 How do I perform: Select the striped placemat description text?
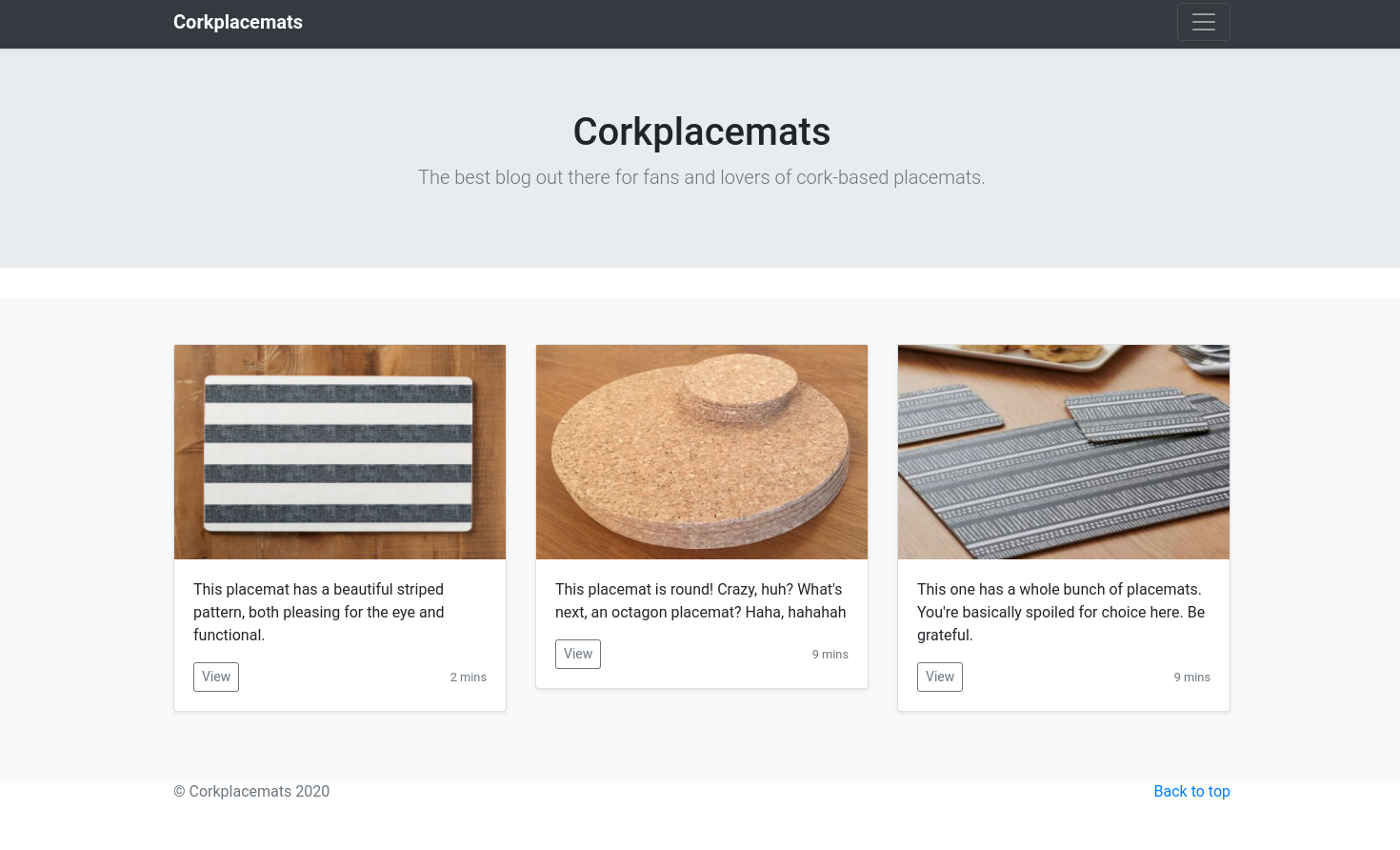319,612
